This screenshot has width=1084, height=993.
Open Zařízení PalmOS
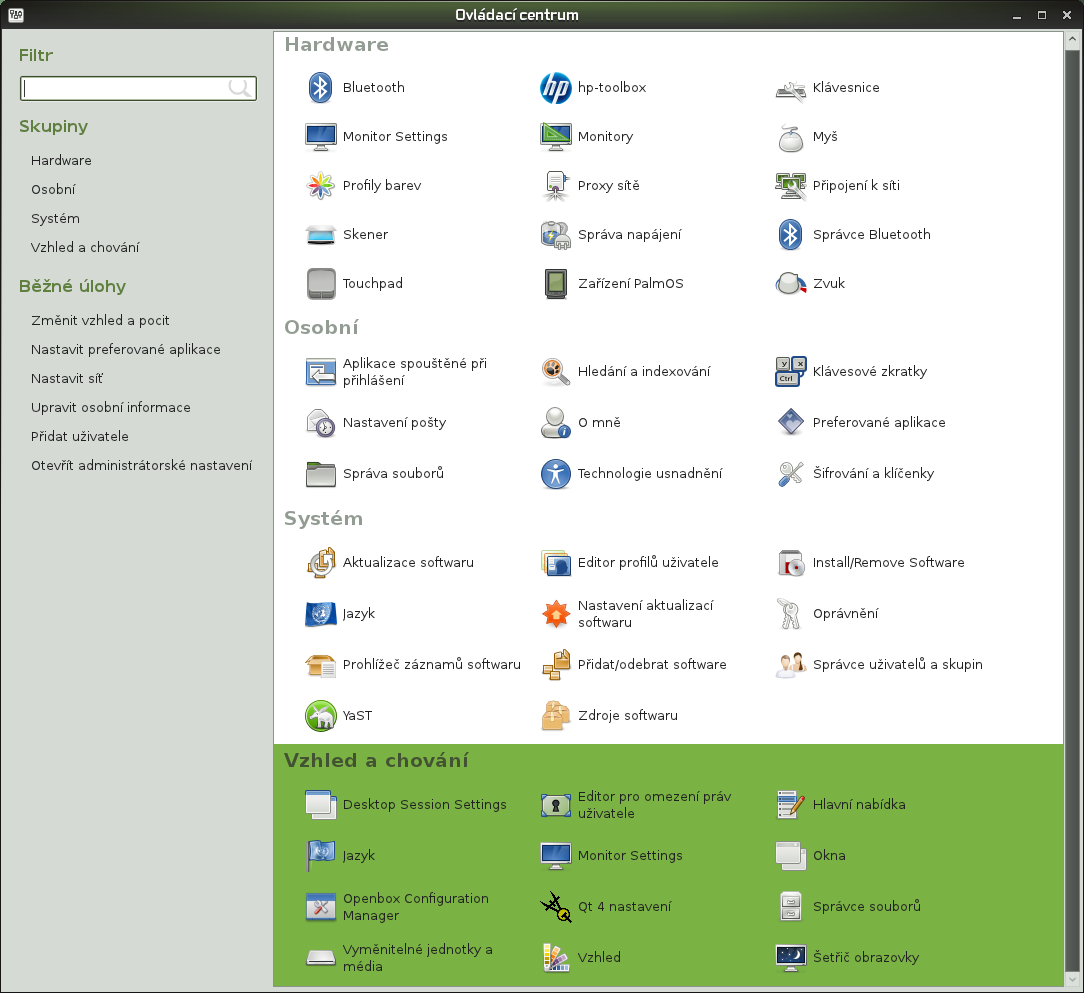coord(555,284)
